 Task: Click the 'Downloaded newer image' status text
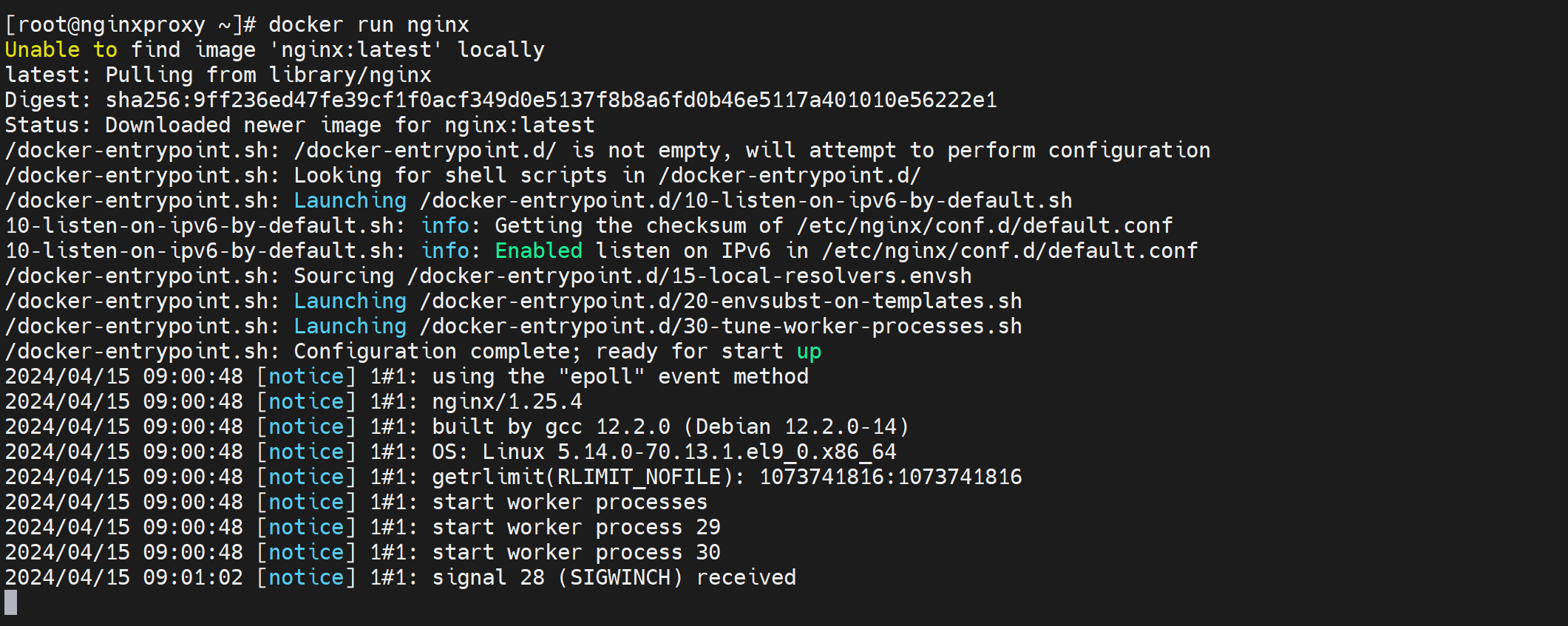(242, 125)
